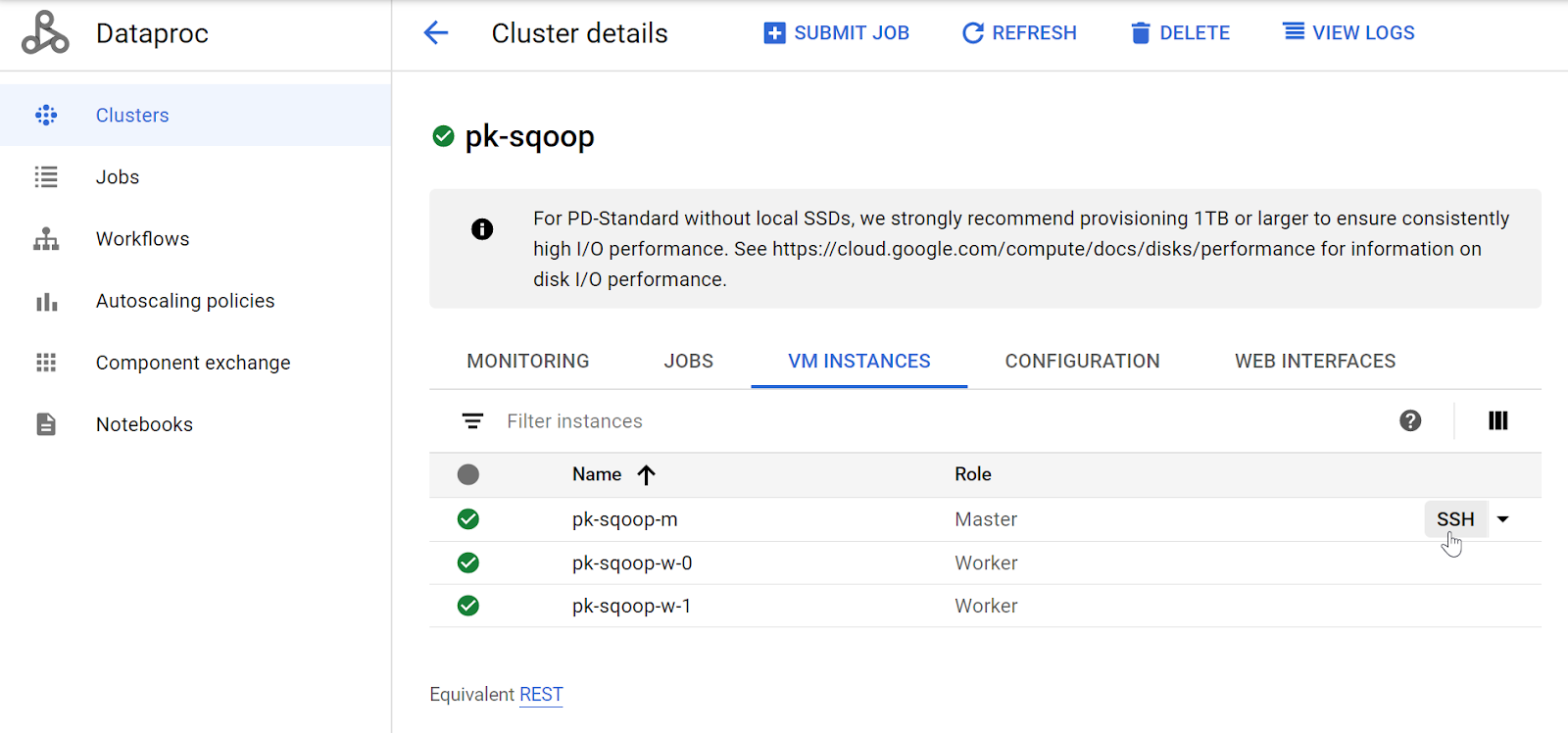This screenshot has height=733, width=1568.
Task: Click the Jobs list icon in sidebar
Action: 46,176
